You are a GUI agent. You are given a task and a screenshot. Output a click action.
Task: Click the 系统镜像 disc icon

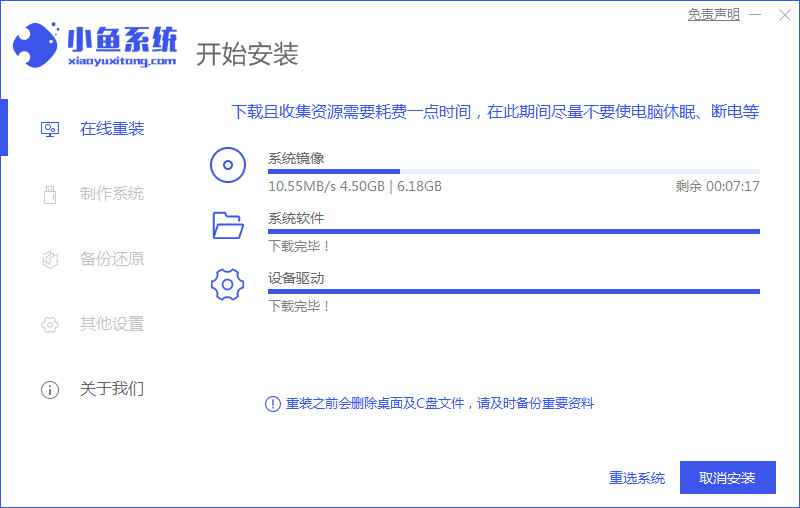(x=228, y=165)
